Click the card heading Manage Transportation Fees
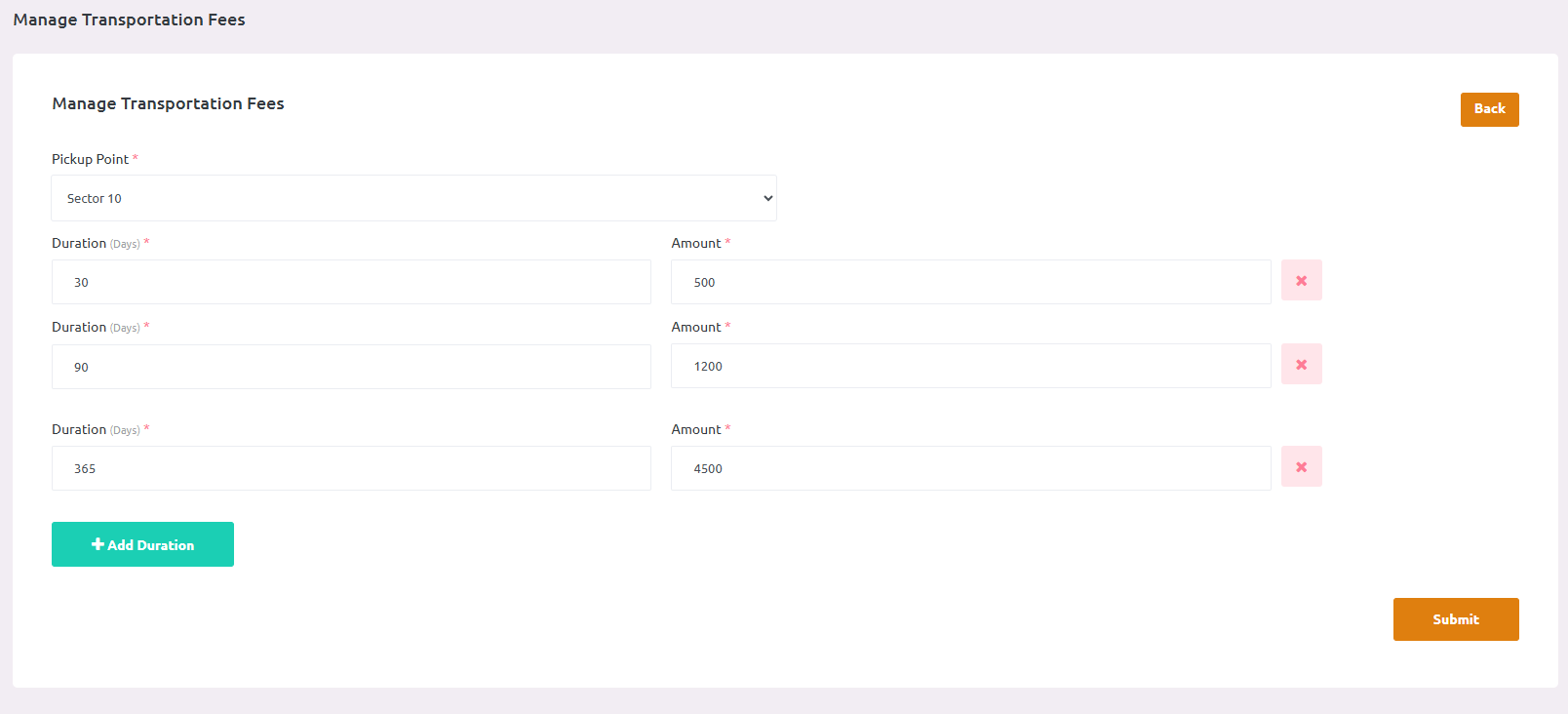This screenshot has width=1568, height=714. (168, 103)
